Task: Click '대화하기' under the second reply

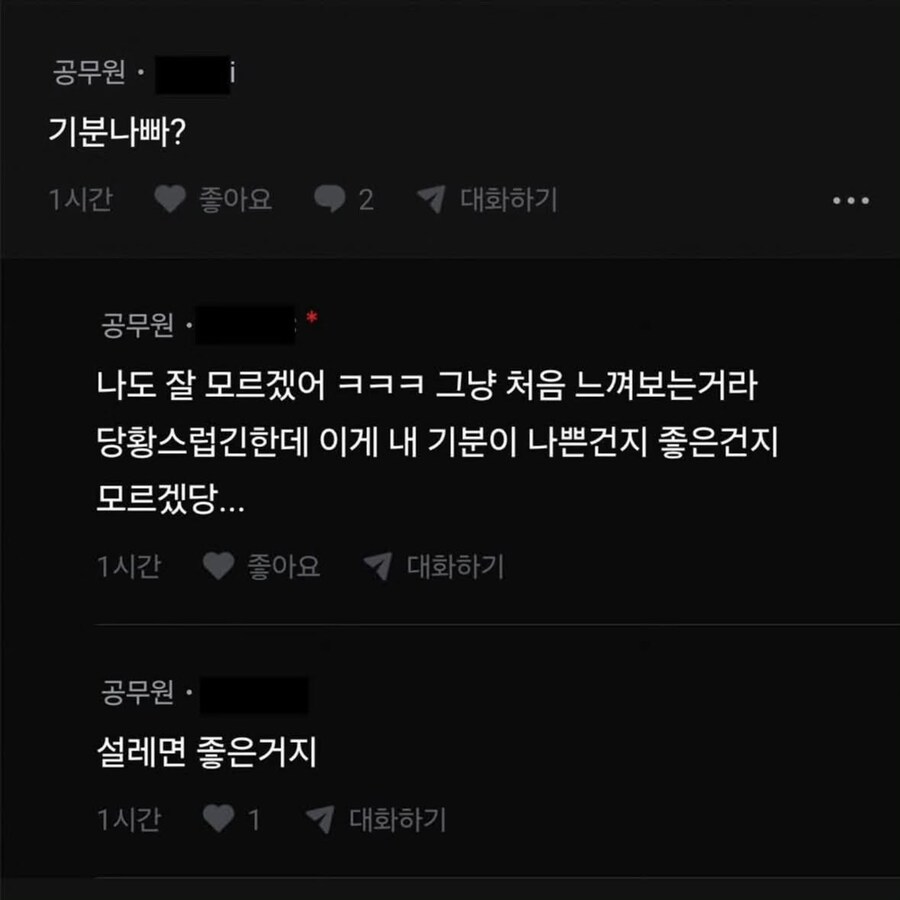Action: 455,567
